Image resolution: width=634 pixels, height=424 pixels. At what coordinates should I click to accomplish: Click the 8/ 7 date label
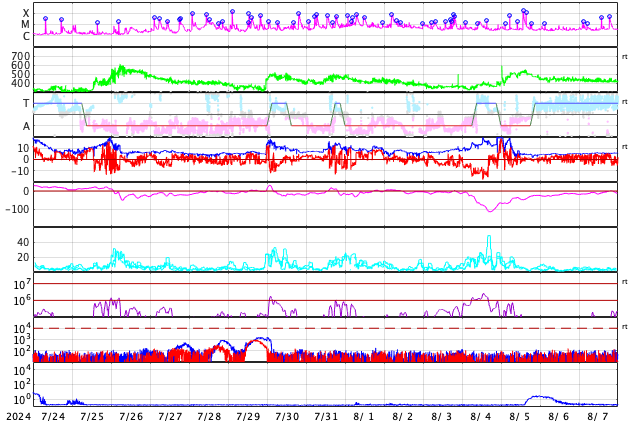598,417
